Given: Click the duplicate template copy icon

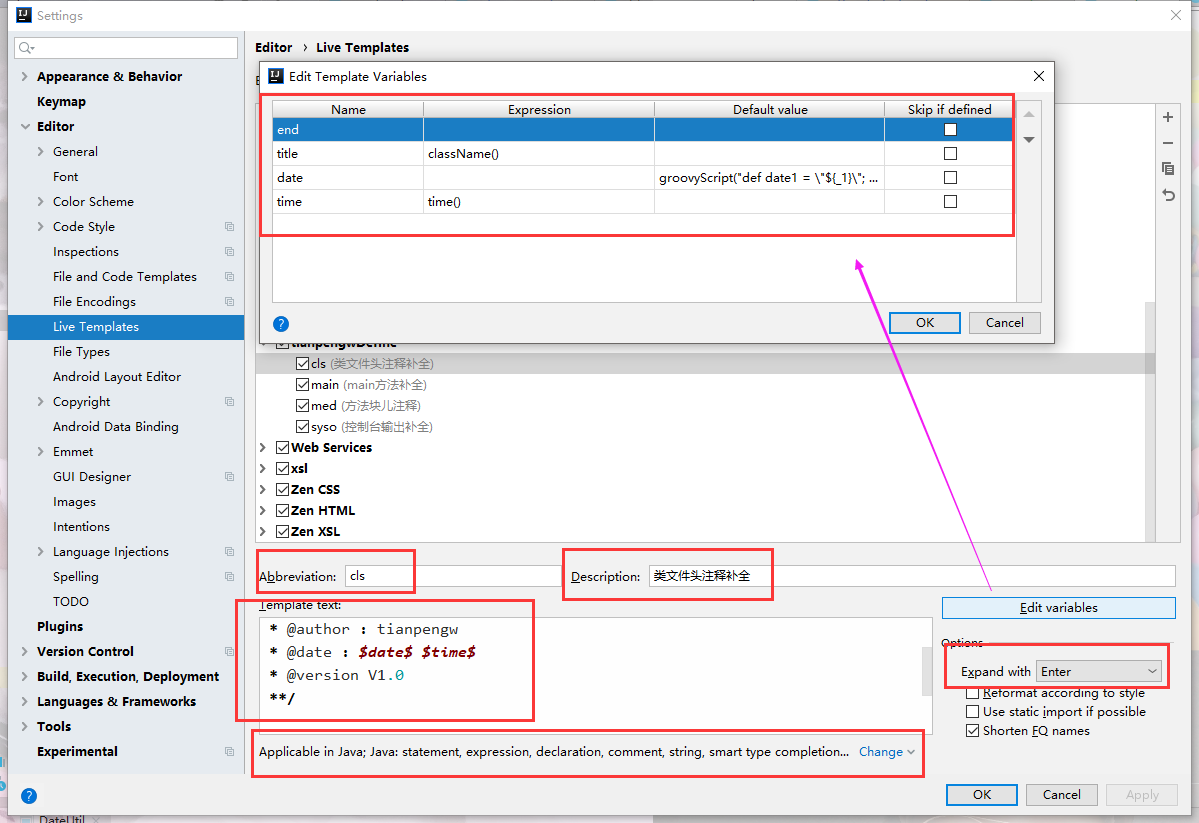Looking at the screenshot, I should coord(1168,168).
